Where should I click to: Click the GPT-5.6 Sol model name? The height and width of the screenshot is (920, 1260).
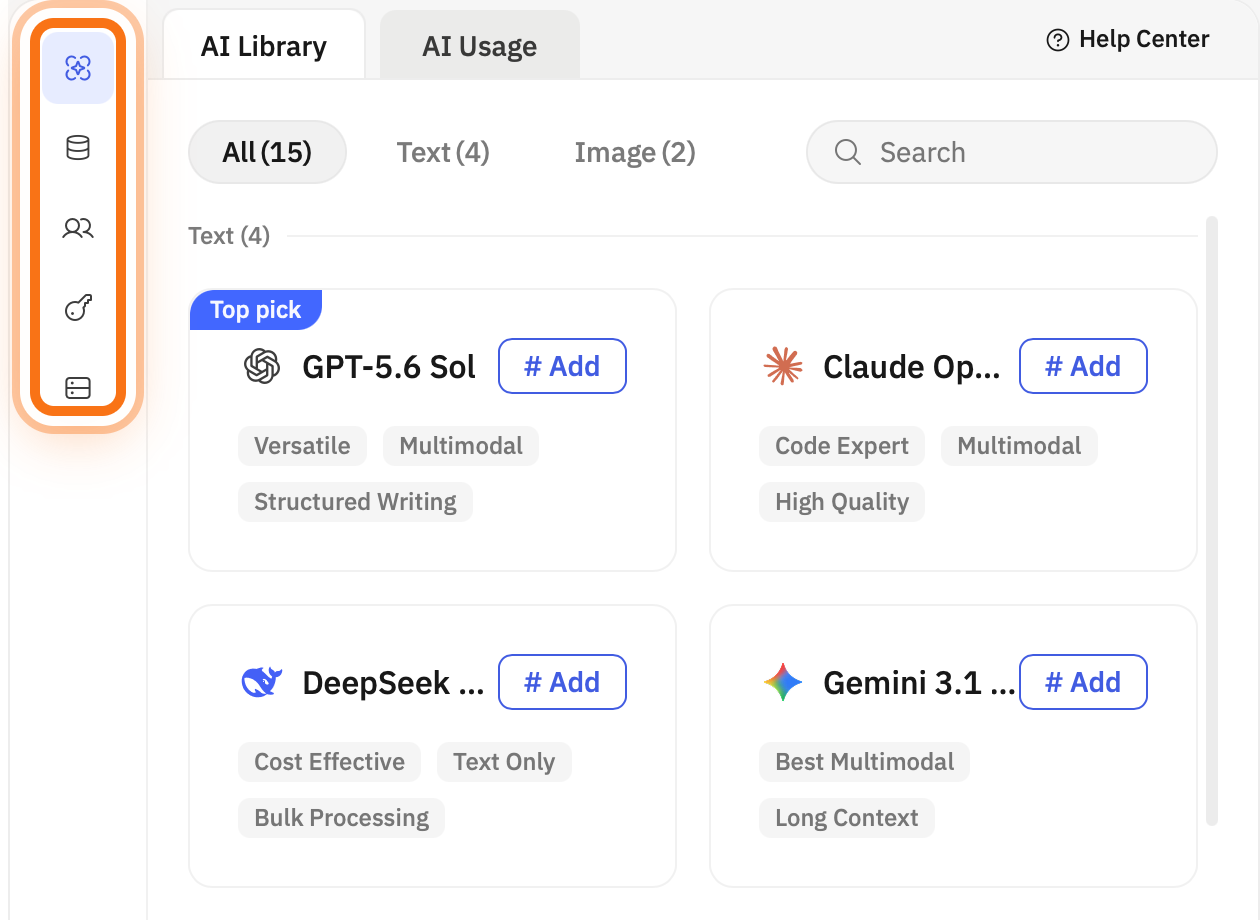click(x=389, y=367)
